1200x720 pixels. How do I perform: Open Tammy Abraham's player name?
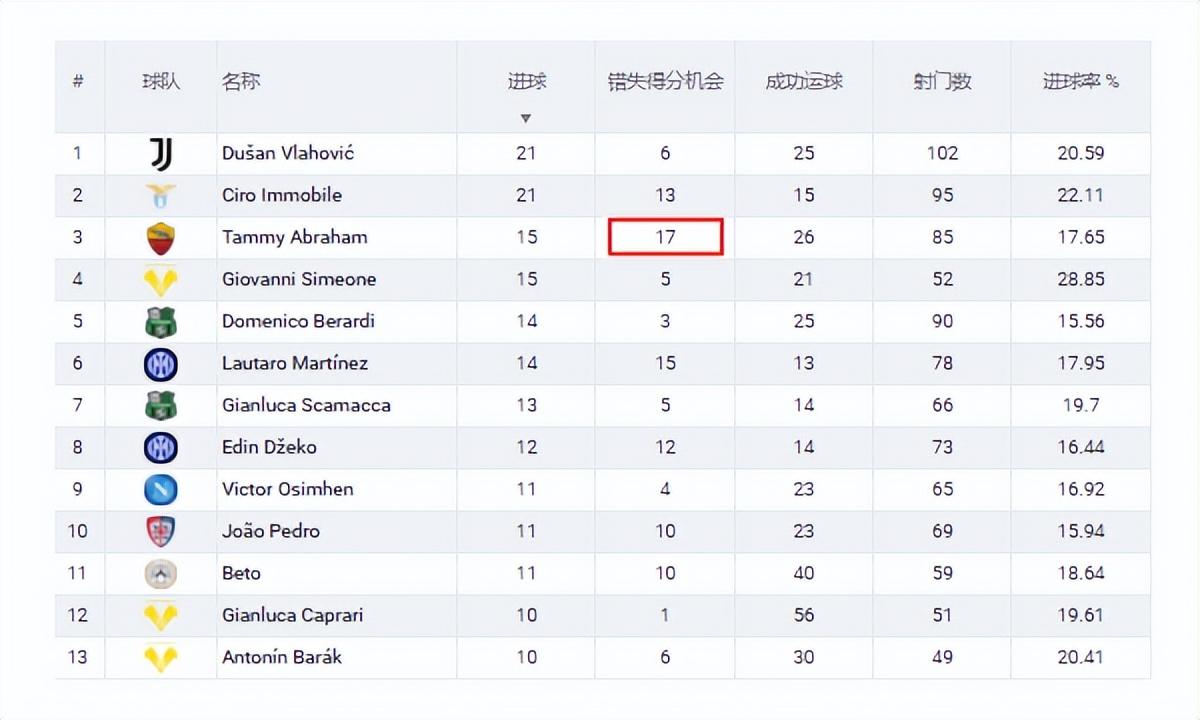[293, 237]
